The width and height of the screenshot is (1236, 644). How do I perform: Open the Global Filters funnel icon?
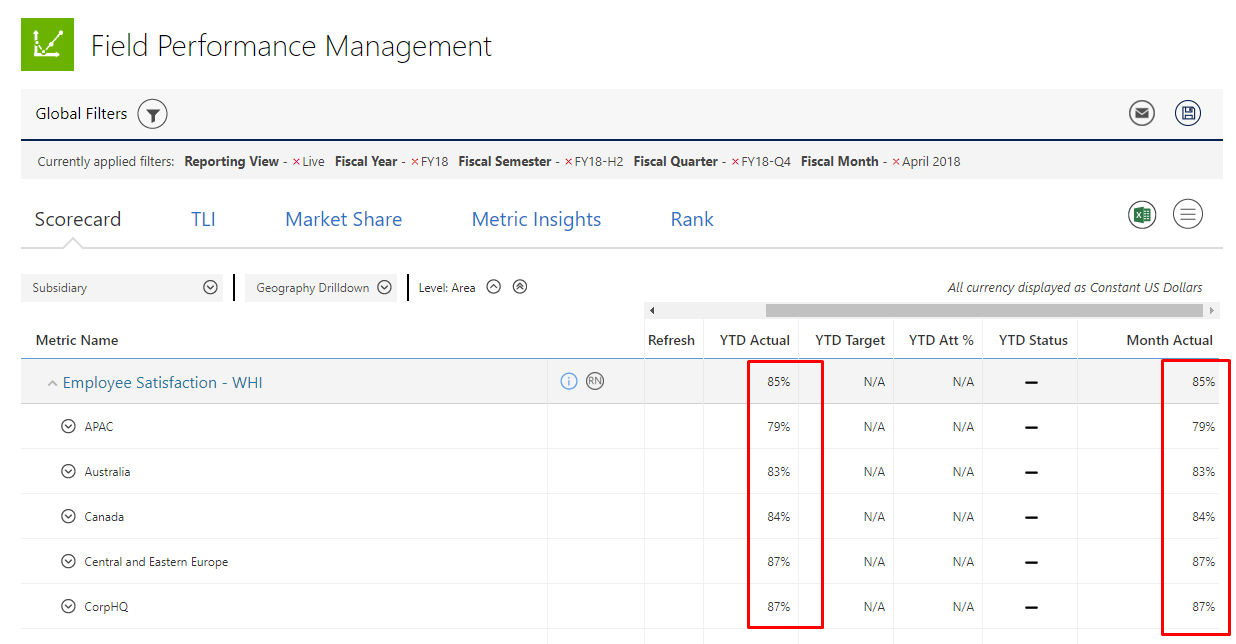(152, 114)
